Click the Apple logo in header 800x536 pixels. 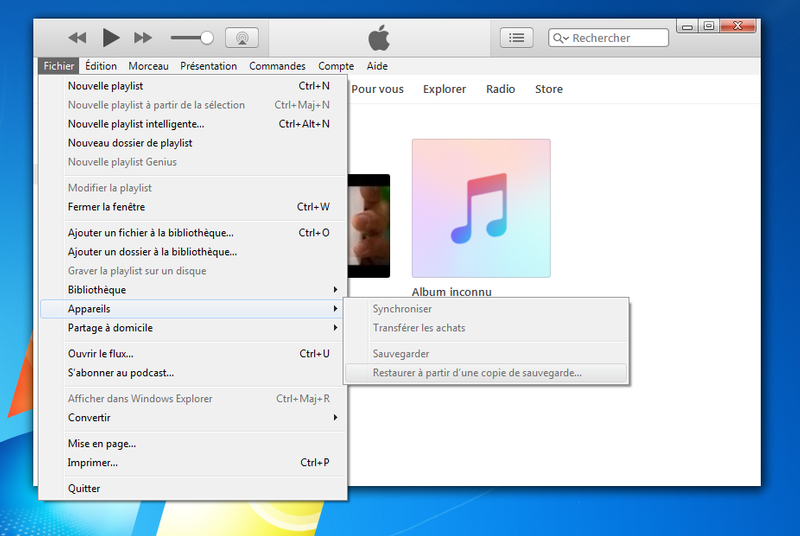[x=378, y=38]
